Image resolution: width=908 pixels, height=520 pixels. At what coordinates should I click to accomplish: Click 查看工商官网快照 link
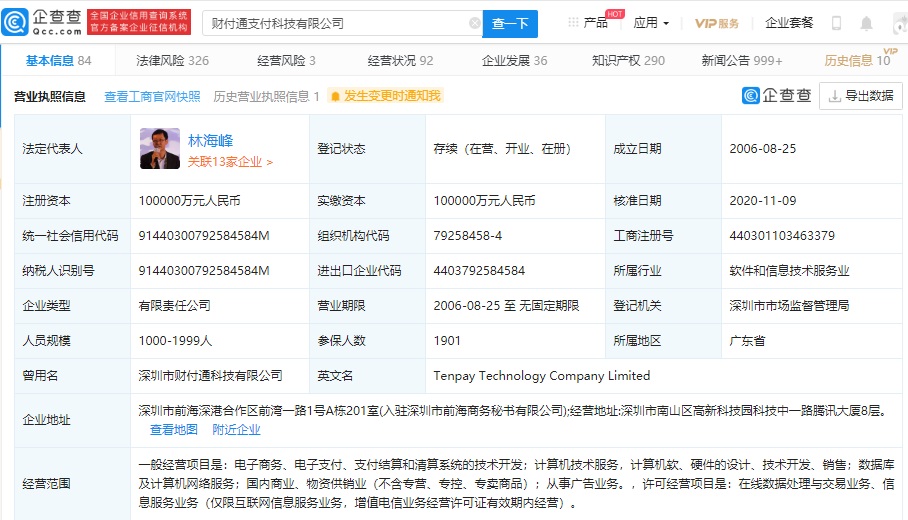pyautogui.click(x=152, y=97)
